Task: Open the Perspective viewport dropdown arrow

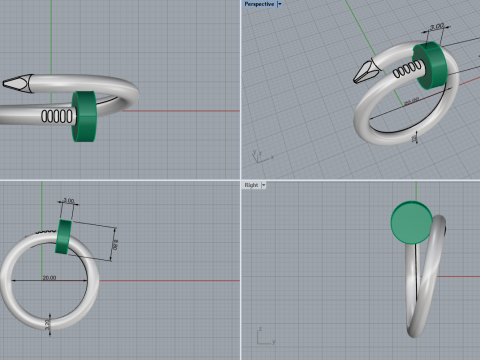Action: coord(280,4)
